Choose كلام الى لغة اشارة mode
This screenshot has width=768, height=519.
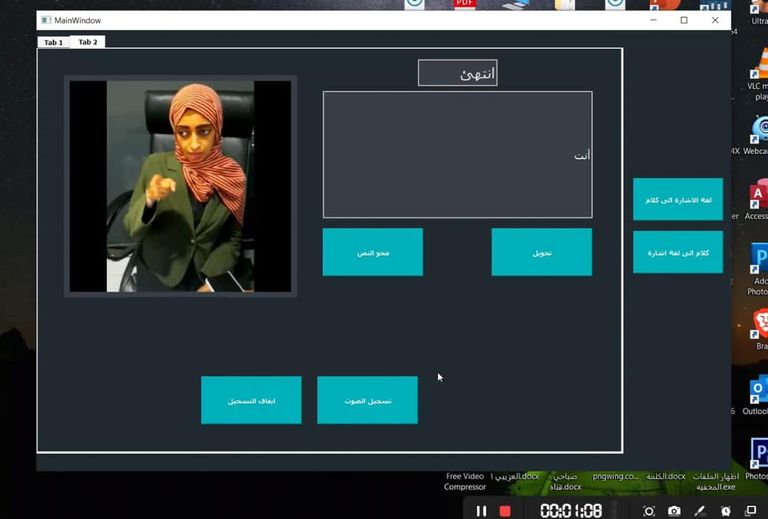pyautogui.click(x=677, y=252)
